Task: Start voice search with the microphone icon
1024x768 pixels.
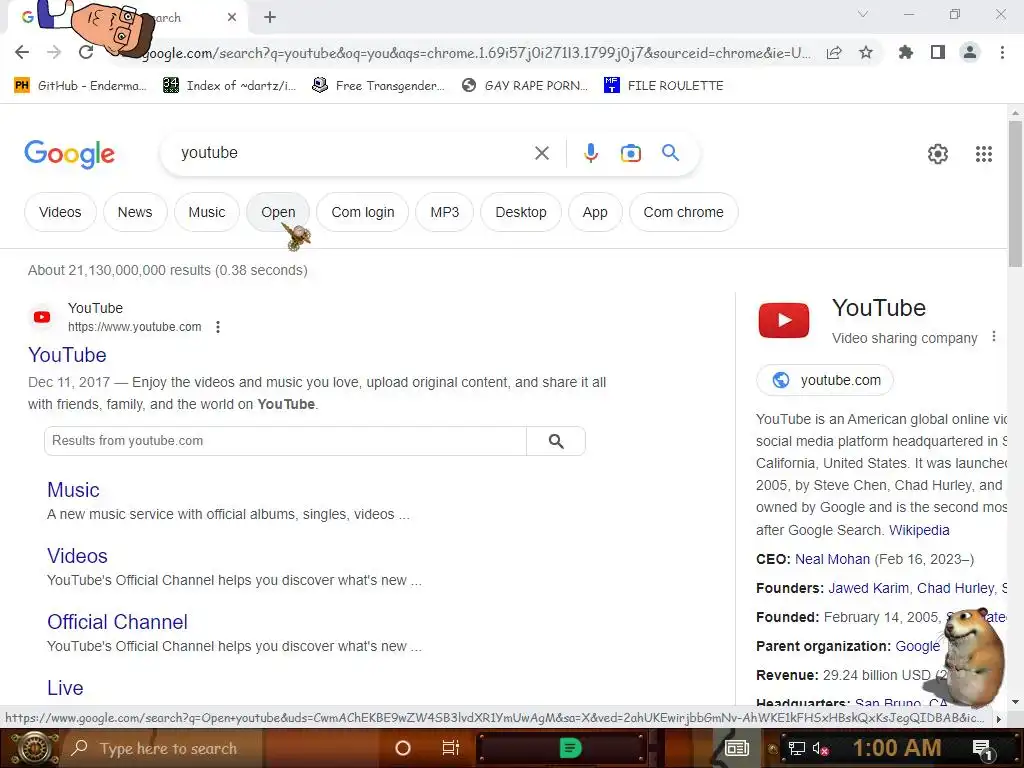Action: [590, 153]
